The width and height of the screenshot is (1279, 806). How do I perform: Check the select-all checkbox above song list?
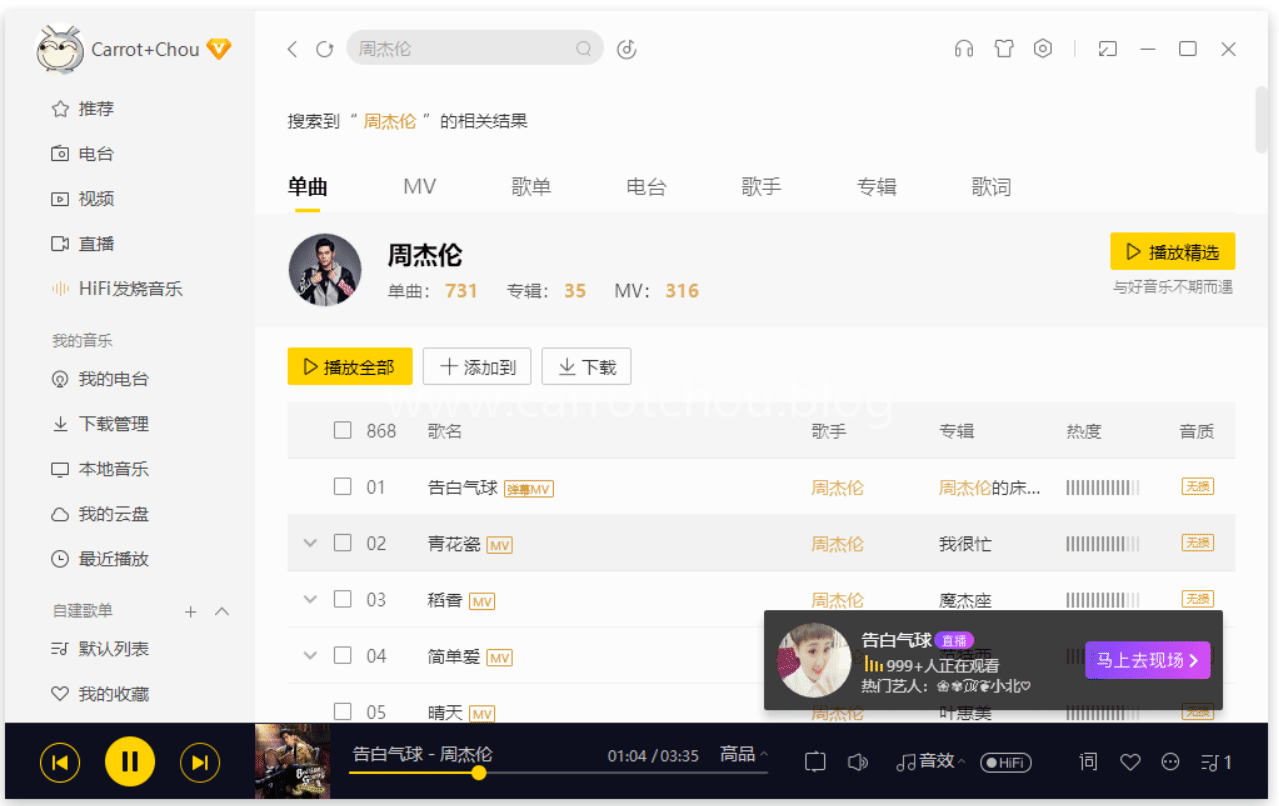pyautogui.click(x=344, y=430)
